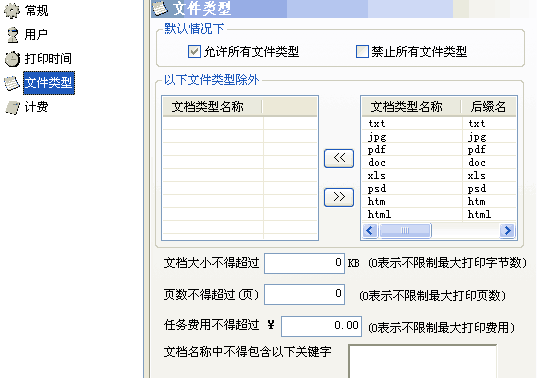Click the gear icon beside 常规
Image resolution: width=537 pixels, height=378 pixels.
point(12,10)
